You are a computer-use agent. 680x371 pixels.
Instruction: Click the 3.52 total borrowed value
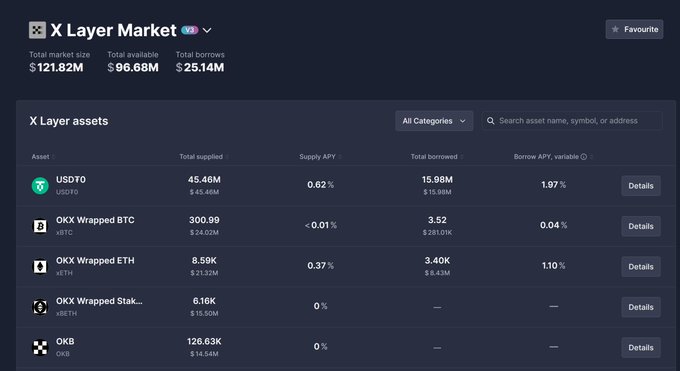click(437, 220)
